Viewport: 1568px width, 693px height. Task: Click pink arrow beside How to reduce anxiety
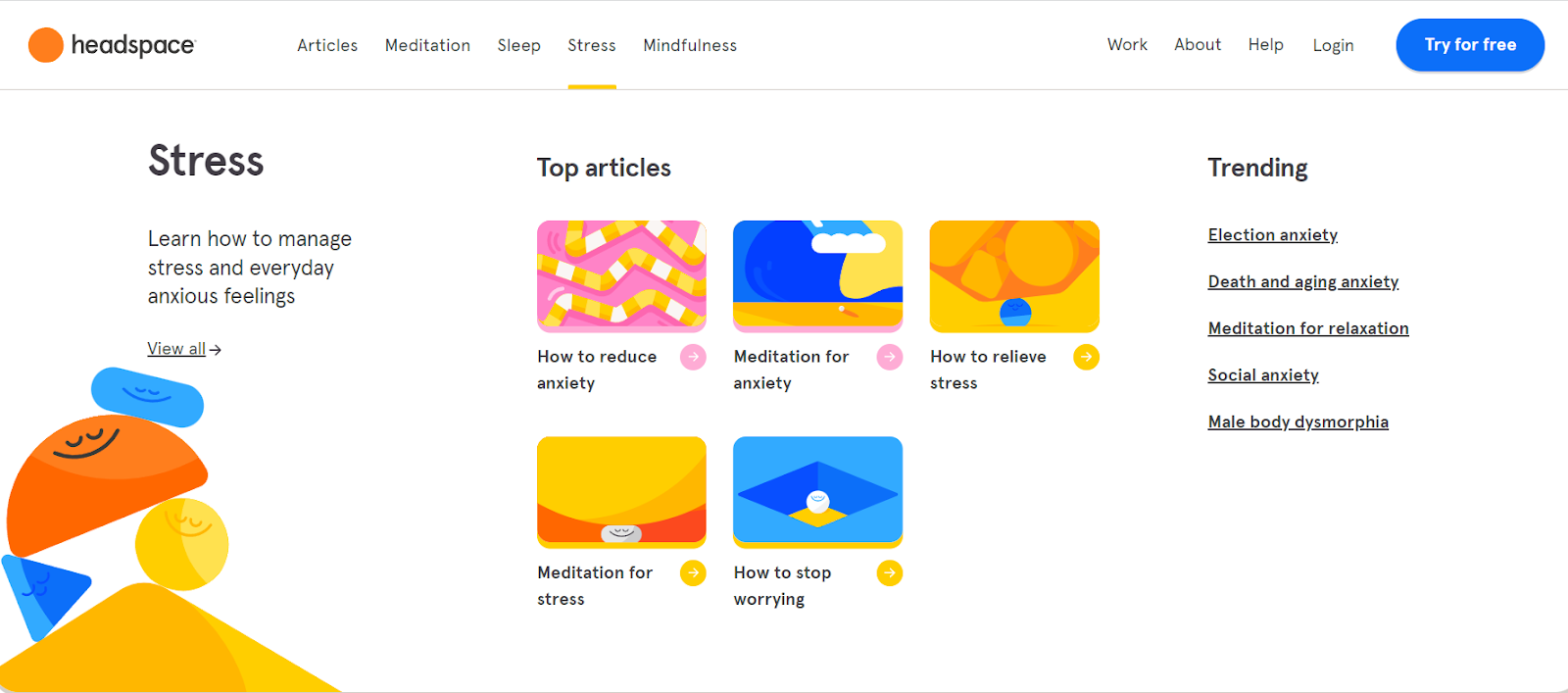point(693,357)
